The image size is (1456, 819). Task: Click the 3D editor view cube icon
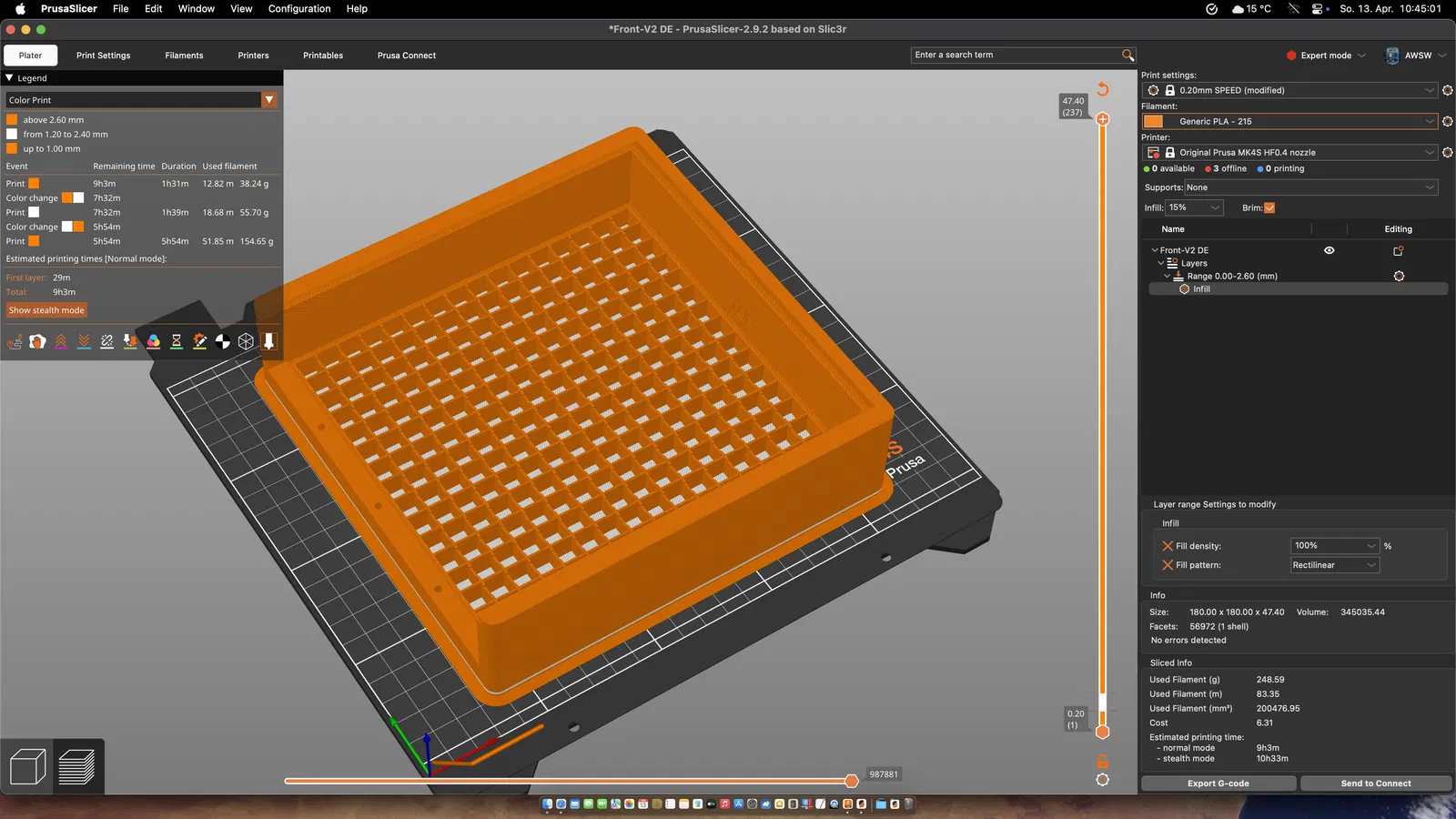pos(27,766)
